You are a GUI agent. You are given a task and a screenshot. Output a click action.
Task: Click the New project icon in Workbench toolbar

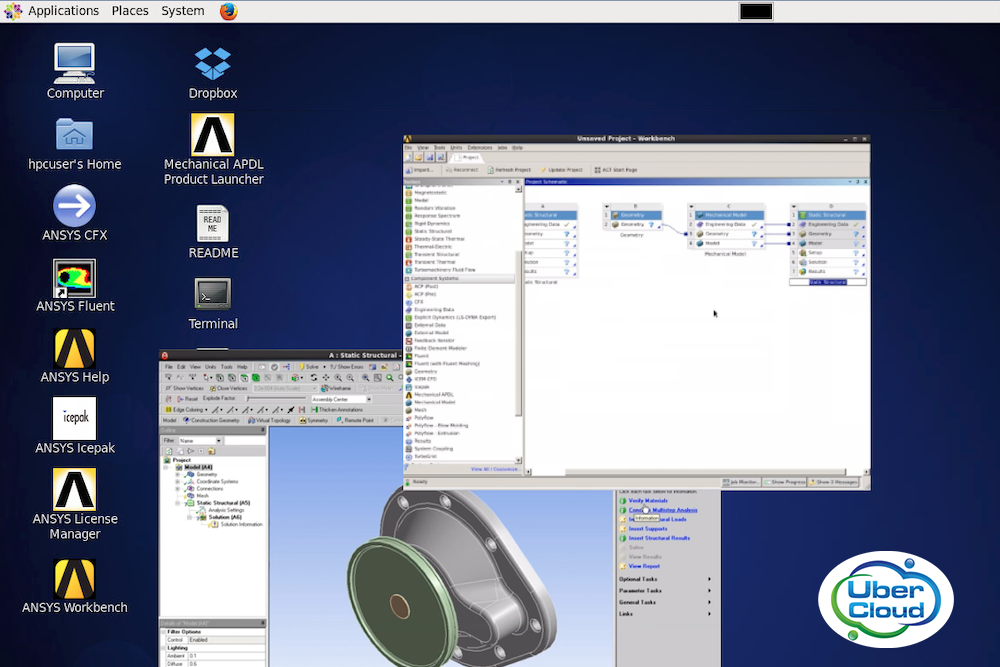409,157
